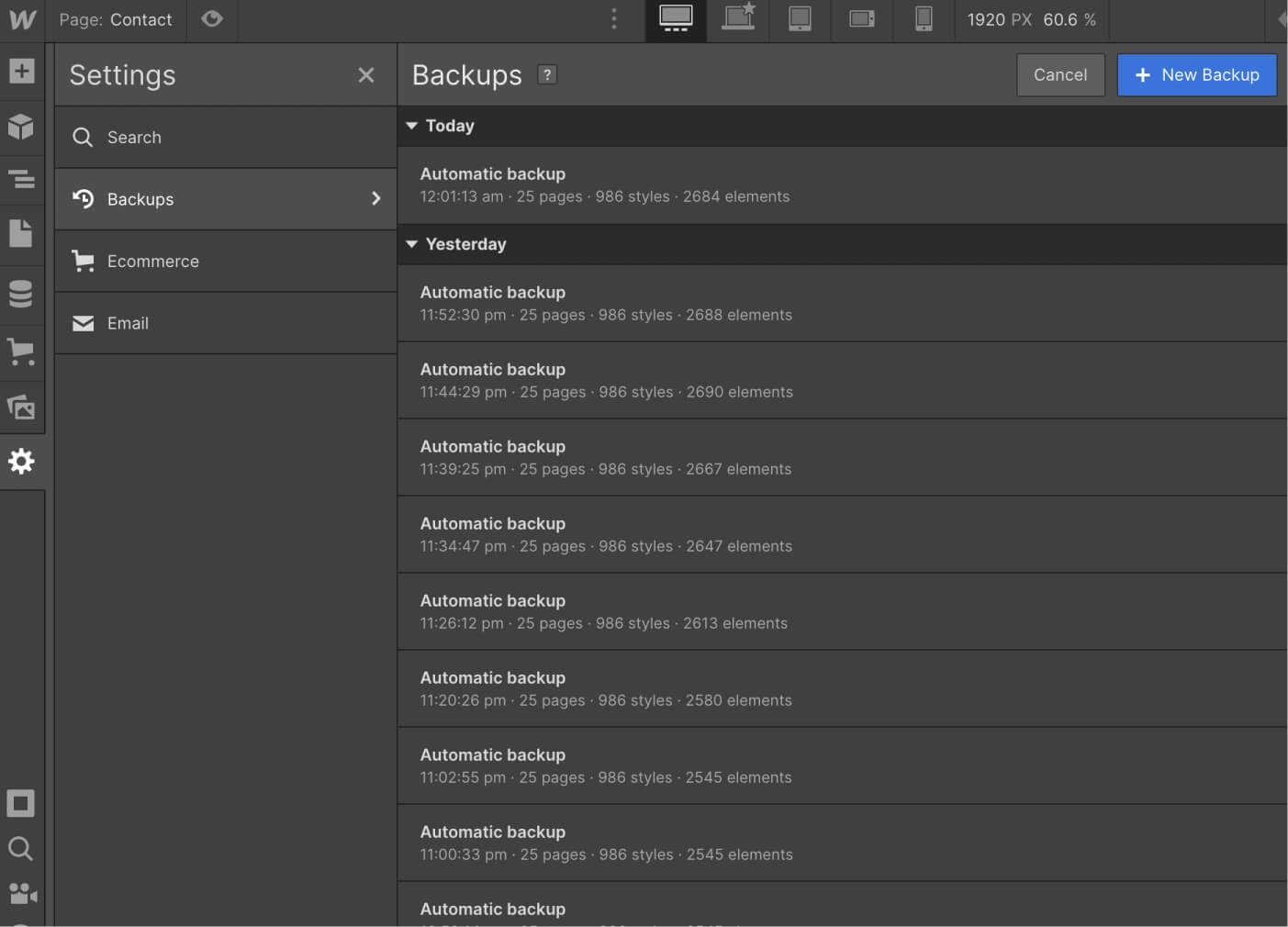Open the Assets panel
Viewport: 1288px width, 927px height.
coord(22,407)
